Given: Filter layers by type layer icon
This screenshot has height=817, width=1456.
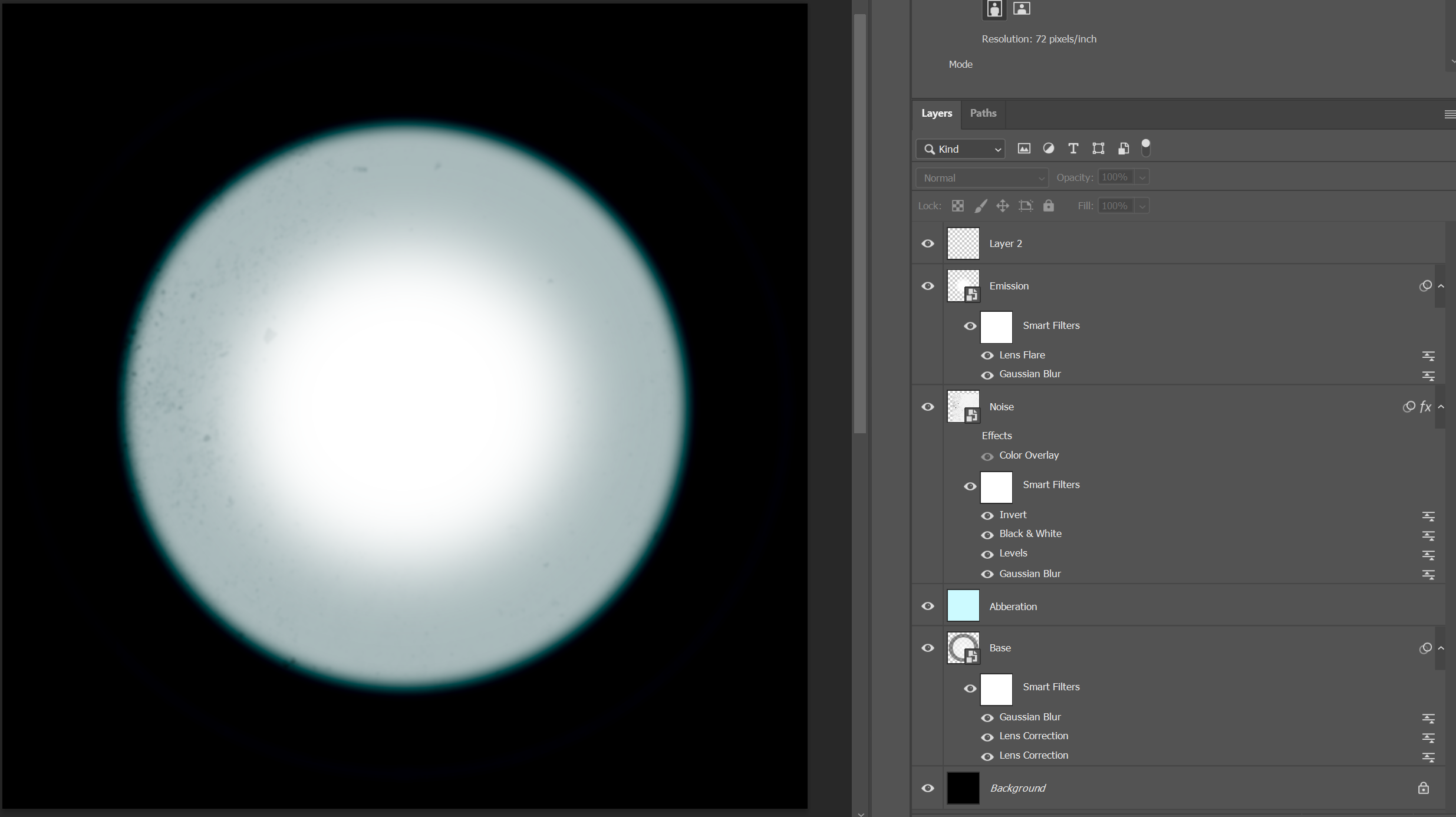Looking at the screenshot, I should (1073, 149).
